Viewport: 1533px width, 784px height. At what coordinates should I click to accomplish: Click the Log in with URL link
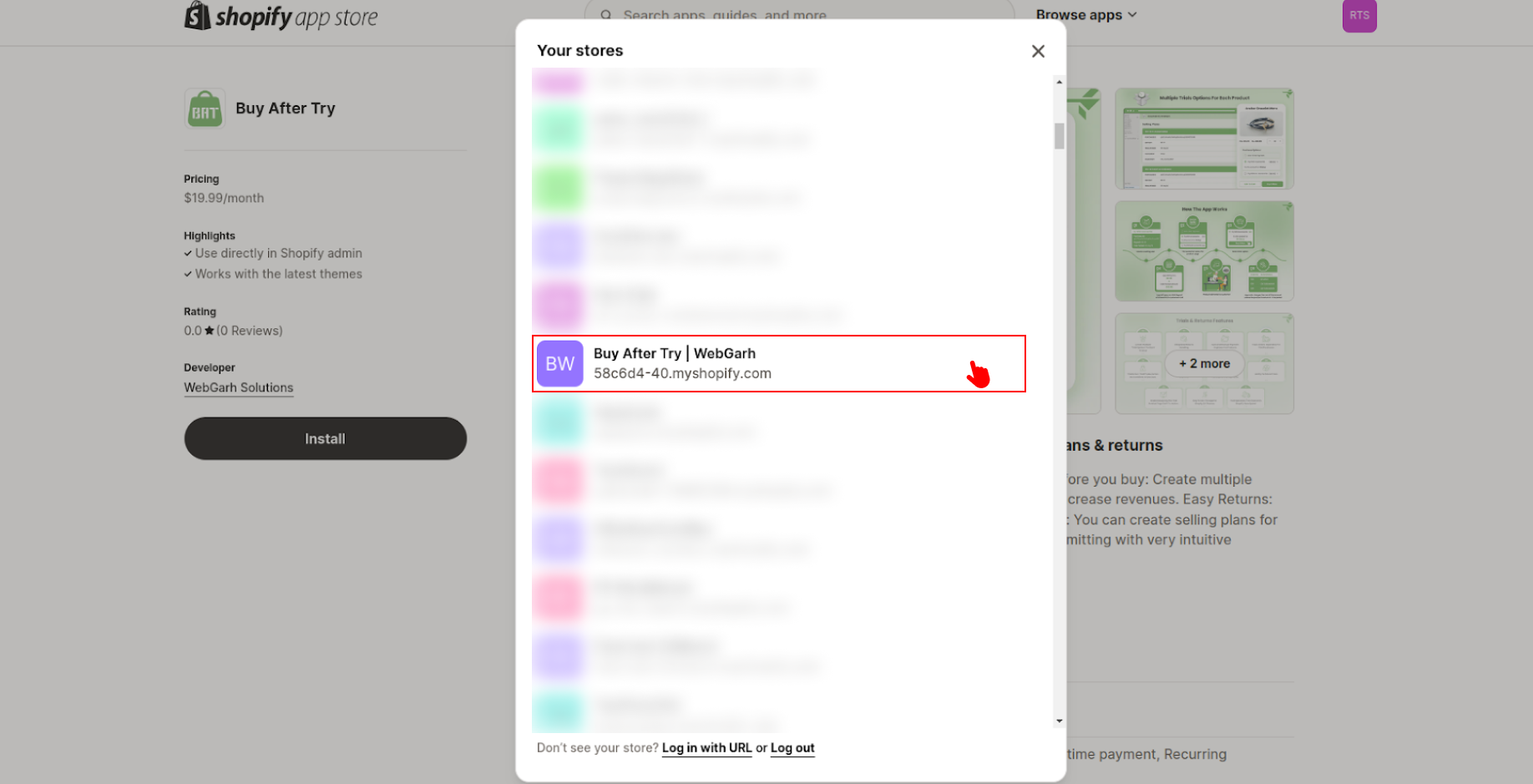tap(706, 748)
